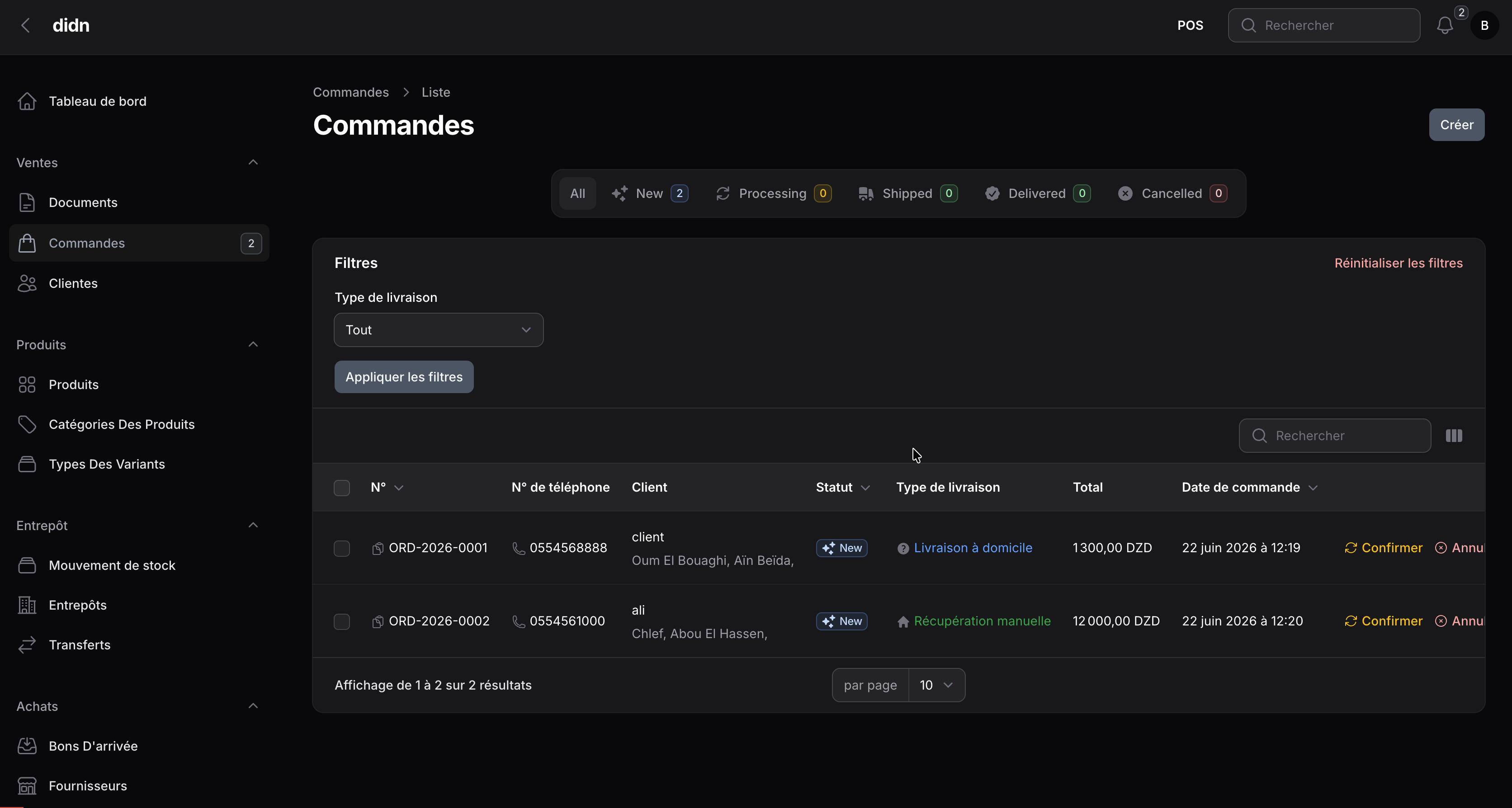Click Catégories Des Produits tag icon
This screenshot has width=1512, height=808.
(27, 424)
